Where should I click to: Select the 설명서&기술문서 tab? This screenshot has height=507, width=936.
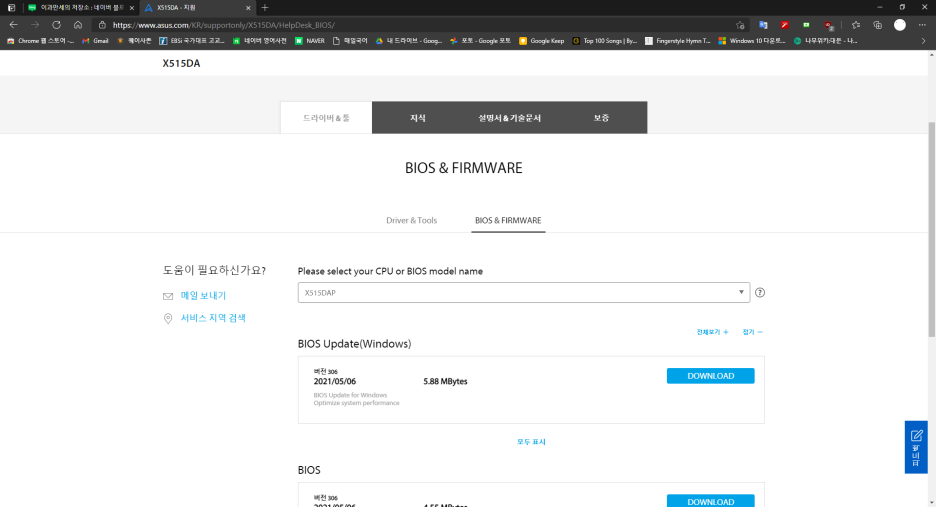click(x=509, y=118)
